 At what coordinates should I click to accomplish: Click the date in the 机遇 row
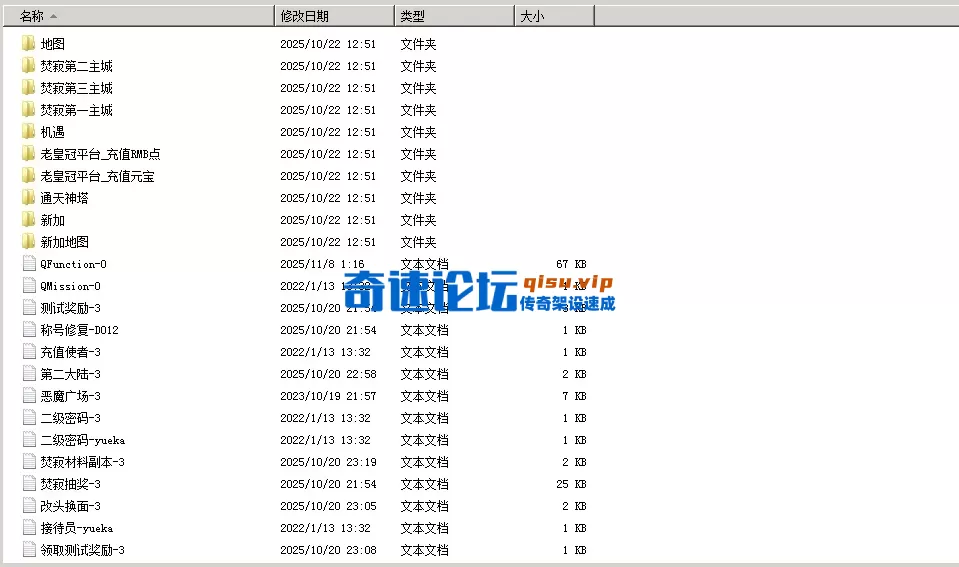tap(328, 132)
